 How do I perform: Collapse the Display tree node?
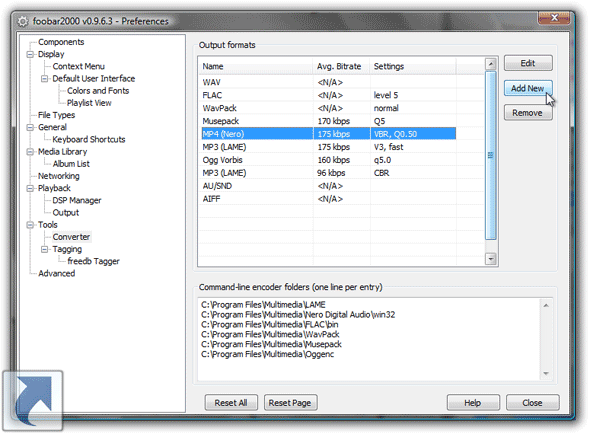coord(30,54)
